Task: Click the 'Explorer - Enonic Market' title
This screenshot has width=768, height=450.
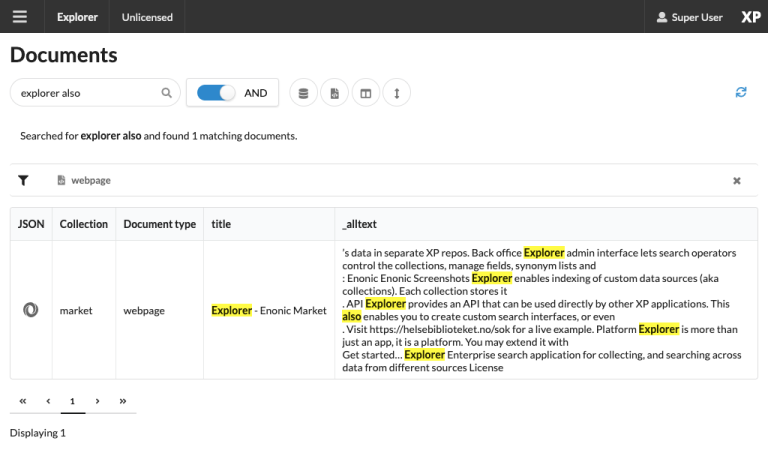Action: (x=269, y=310)
